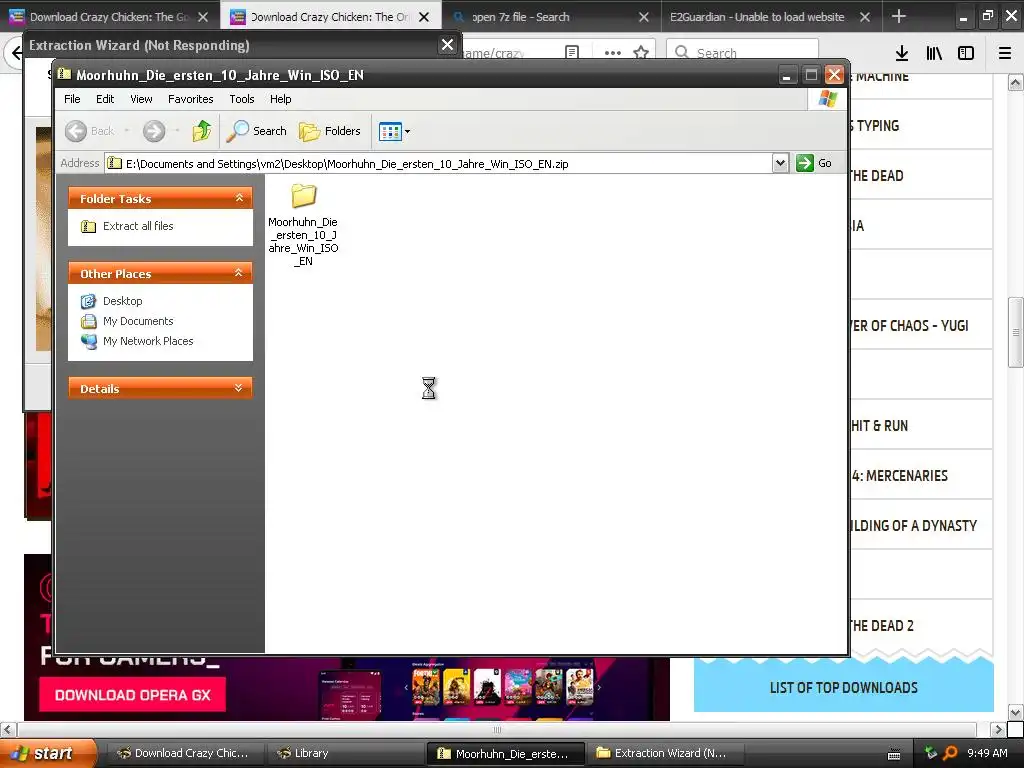
Task: Switch to open 7z file Search tab
Action: (x=520, y=17)
